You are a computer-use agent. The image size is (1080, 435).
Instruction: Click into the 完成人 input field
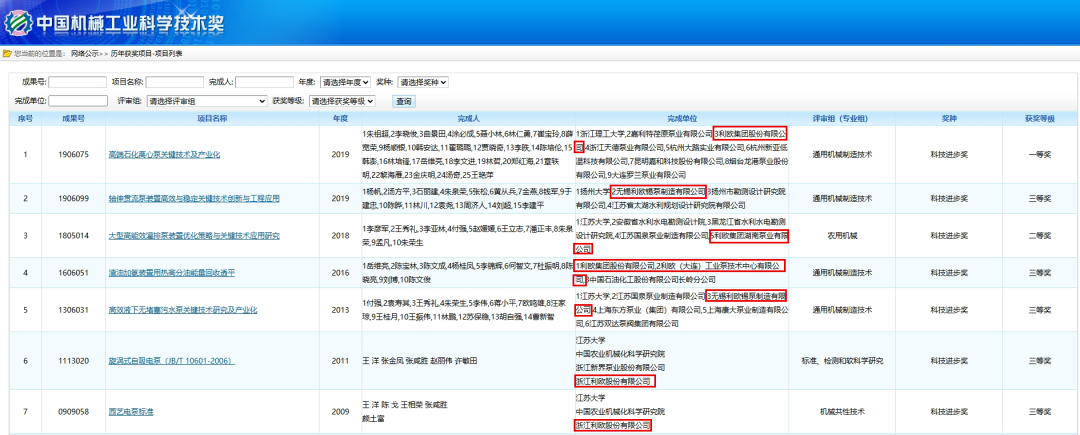(x=264, y=82)
